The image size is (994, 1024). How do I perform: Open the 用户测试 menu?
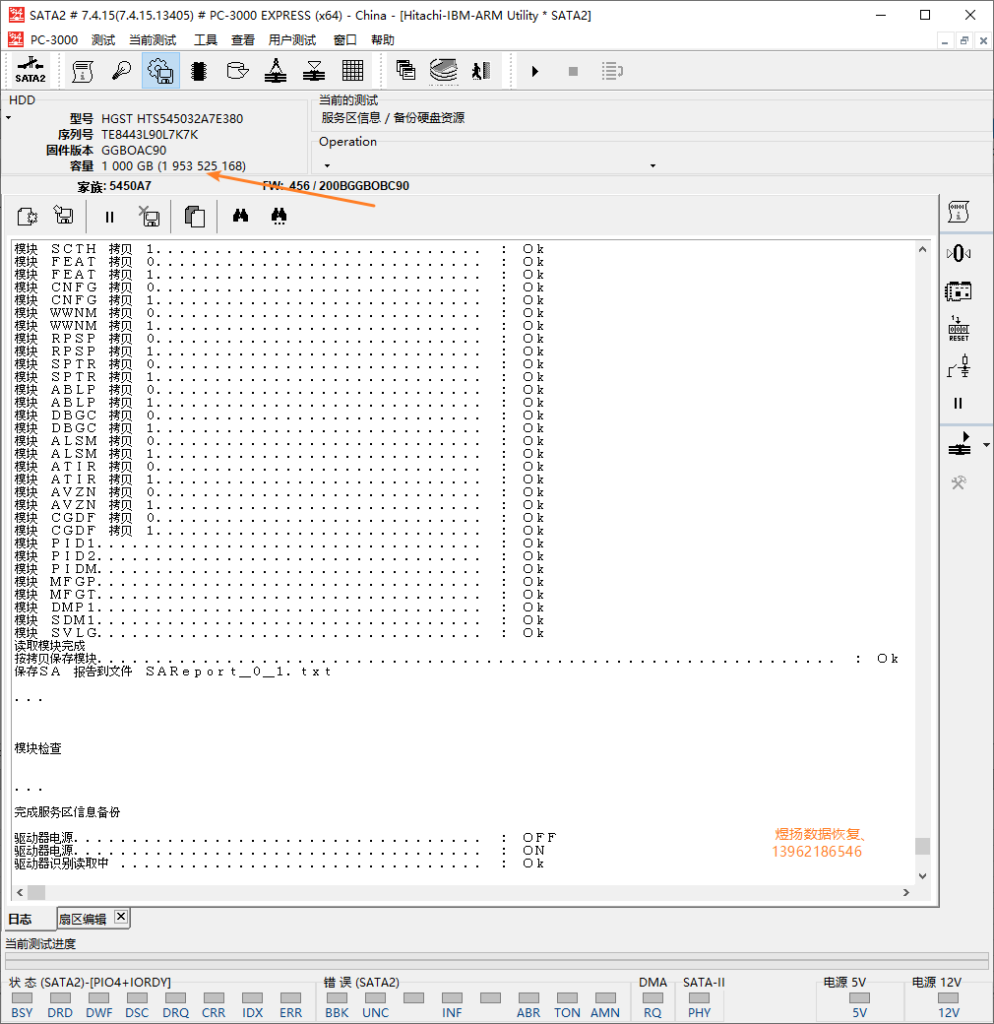point(292,40)
